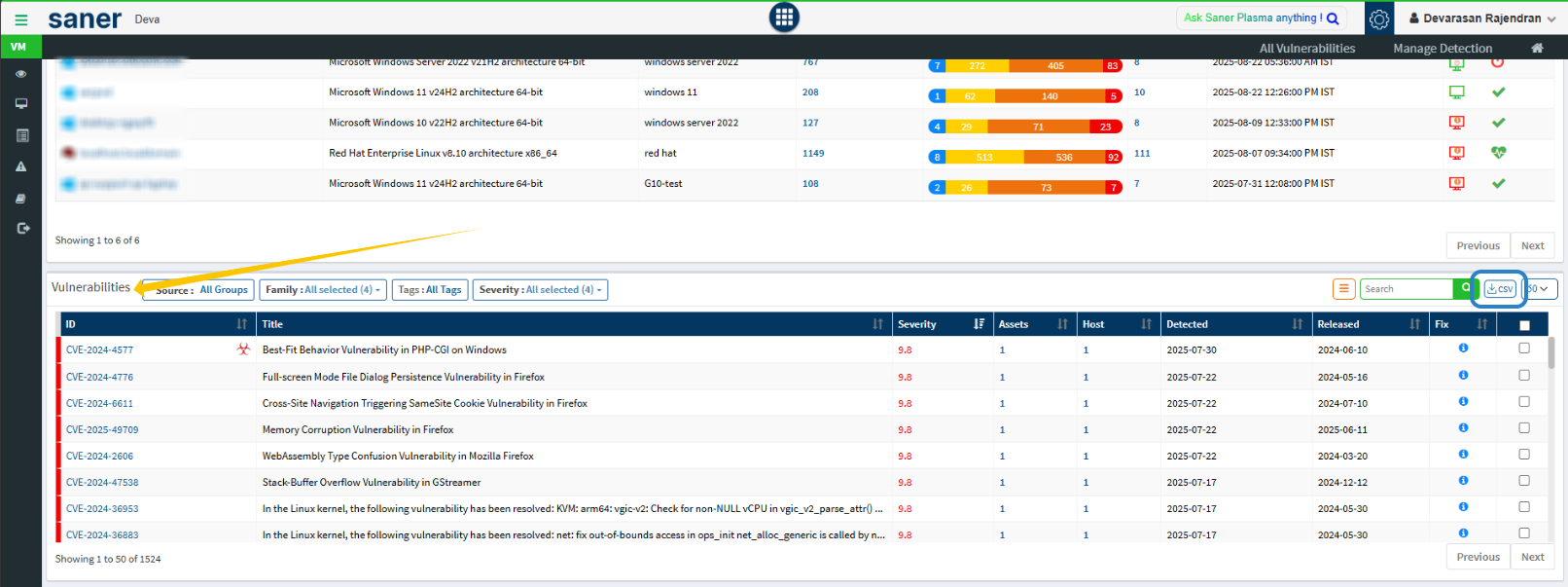Click the eye icon in left sidebar
This screenshot has height=587, width=1568.
click(x=21, y=74)
